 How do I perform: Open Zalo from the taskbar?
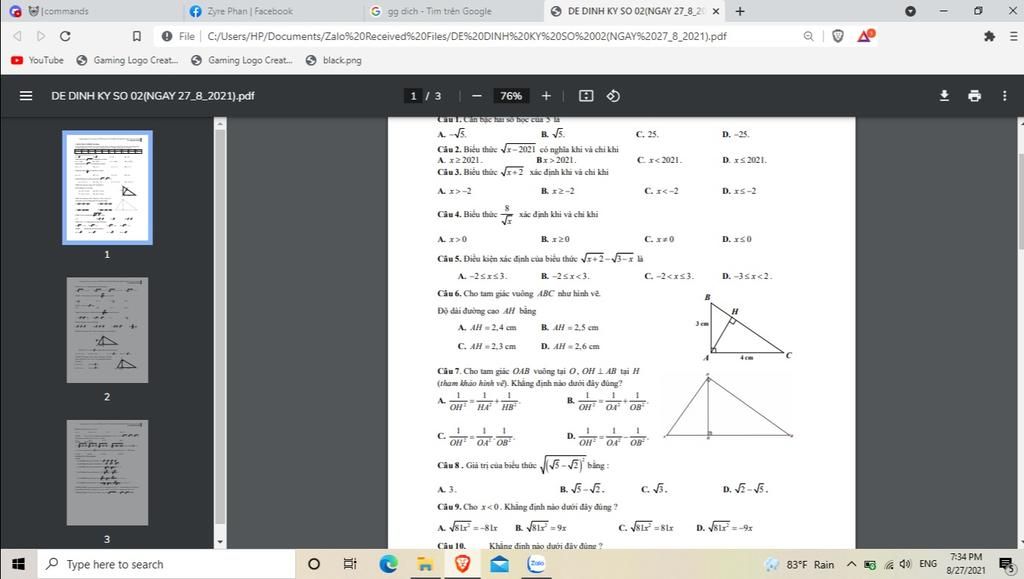536,564
